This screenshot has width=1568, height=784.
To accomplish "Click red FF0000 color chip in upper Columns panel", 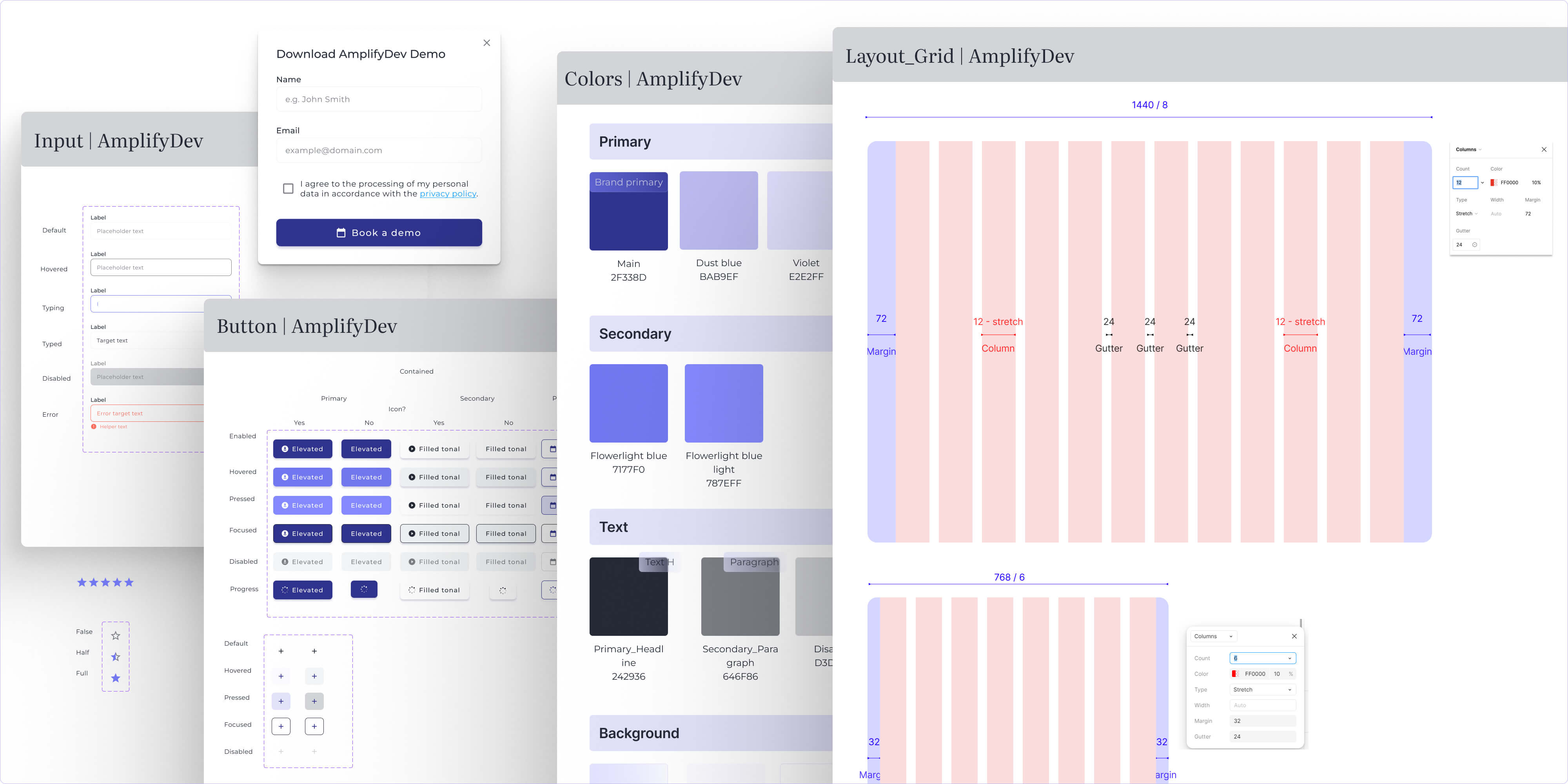I will tap(1493, 183).
